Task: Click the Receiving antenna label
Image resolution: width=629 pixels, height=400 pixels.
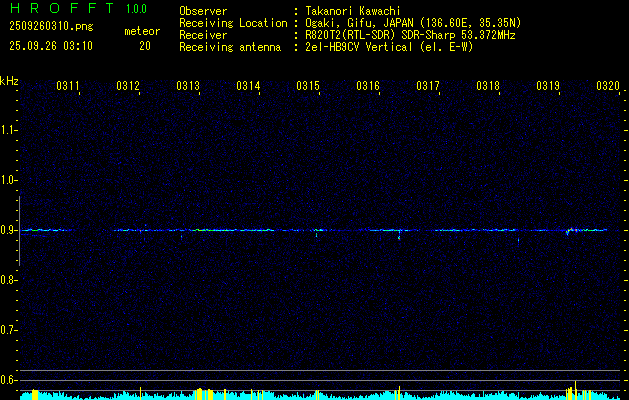Action: coord(230,47)
